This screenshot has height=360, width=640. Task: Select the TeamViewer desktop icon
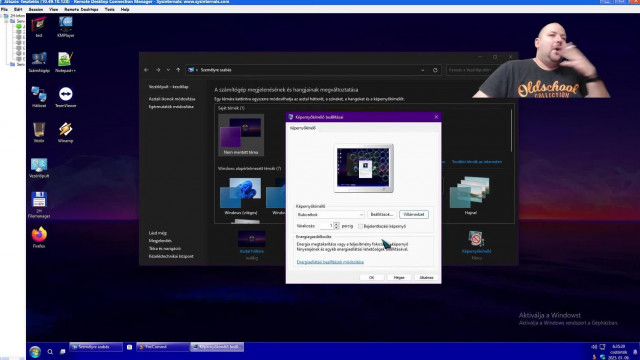tap(65, 97)
